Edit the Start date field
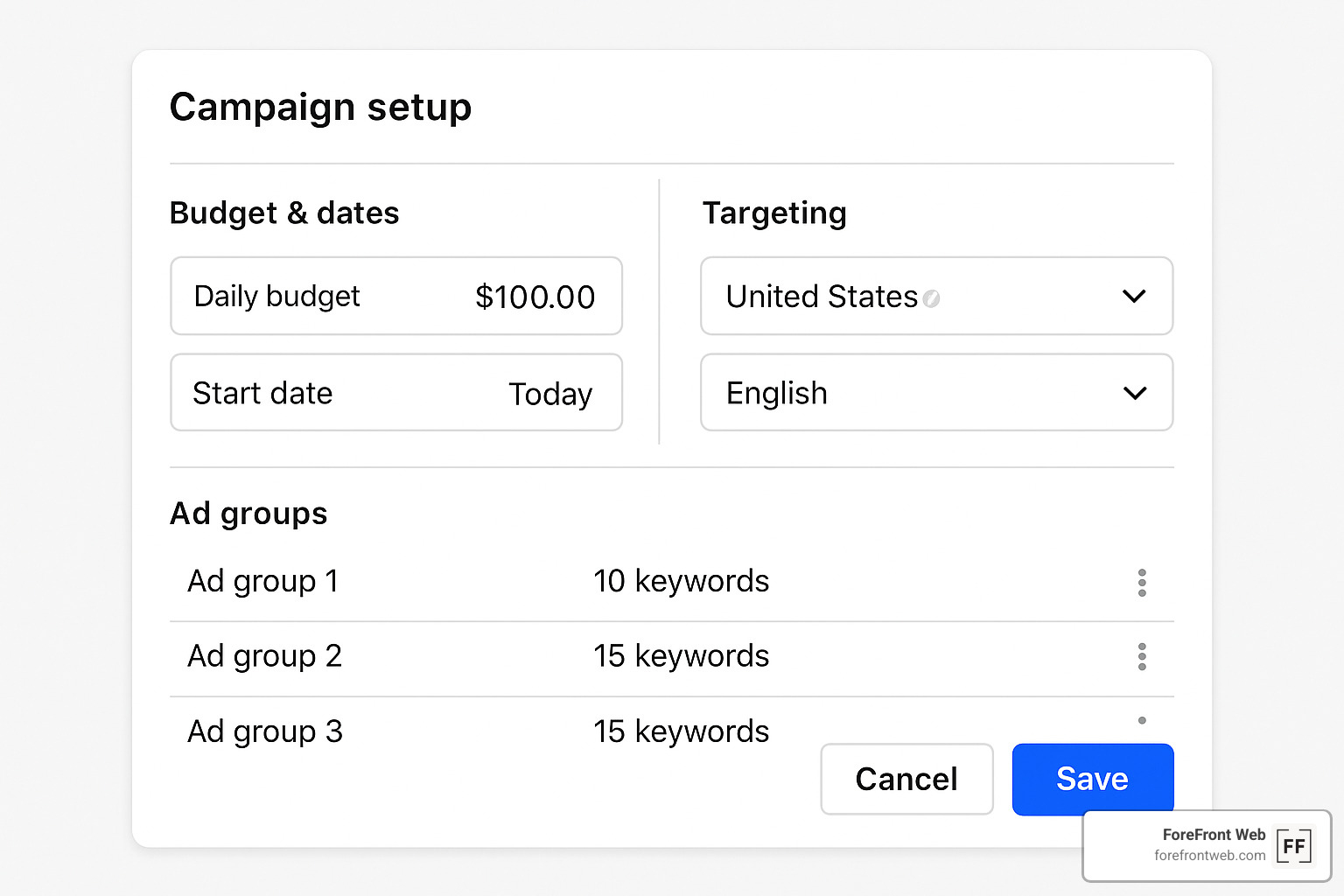The height and width of the screenshot is (896, 1344). (396, 393)
